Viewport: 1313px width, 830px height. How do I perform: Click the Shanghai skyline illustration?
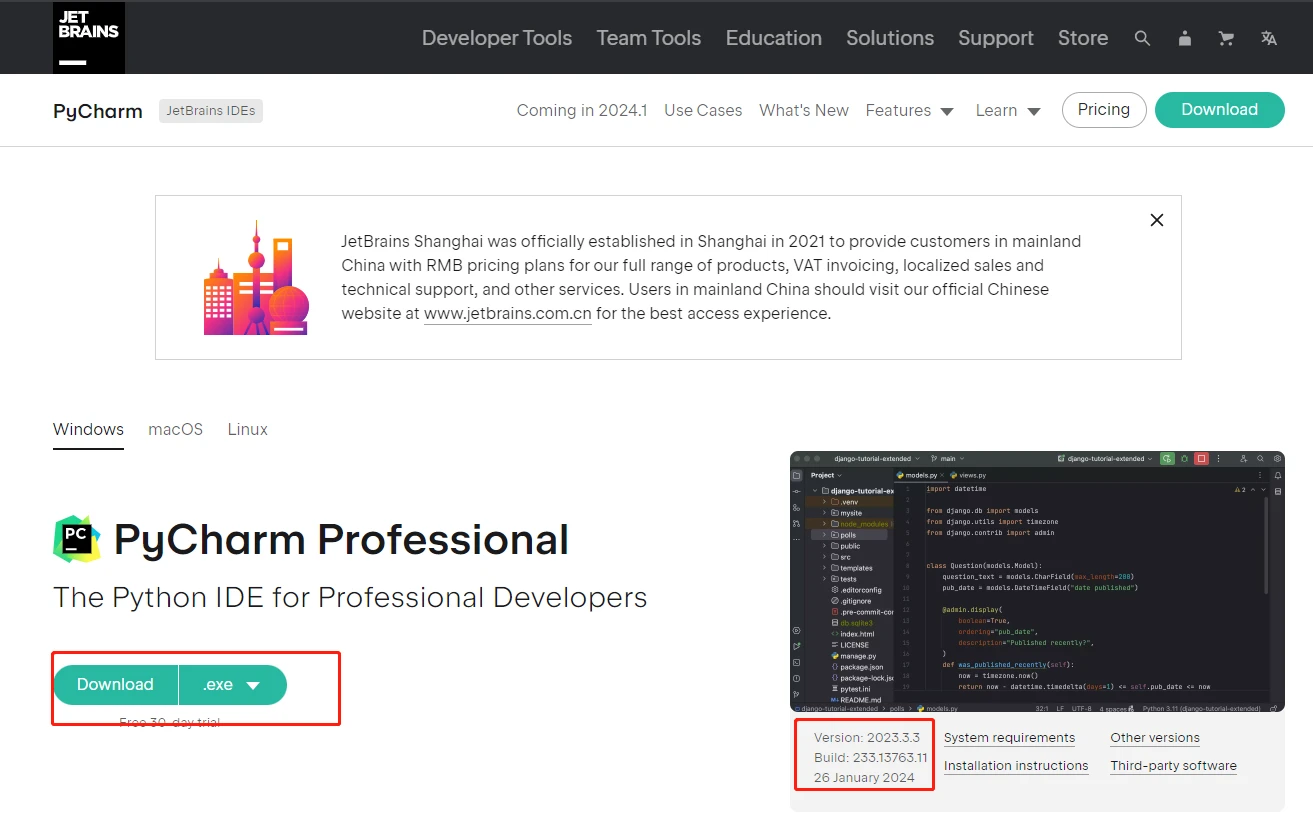click(257, 278)
